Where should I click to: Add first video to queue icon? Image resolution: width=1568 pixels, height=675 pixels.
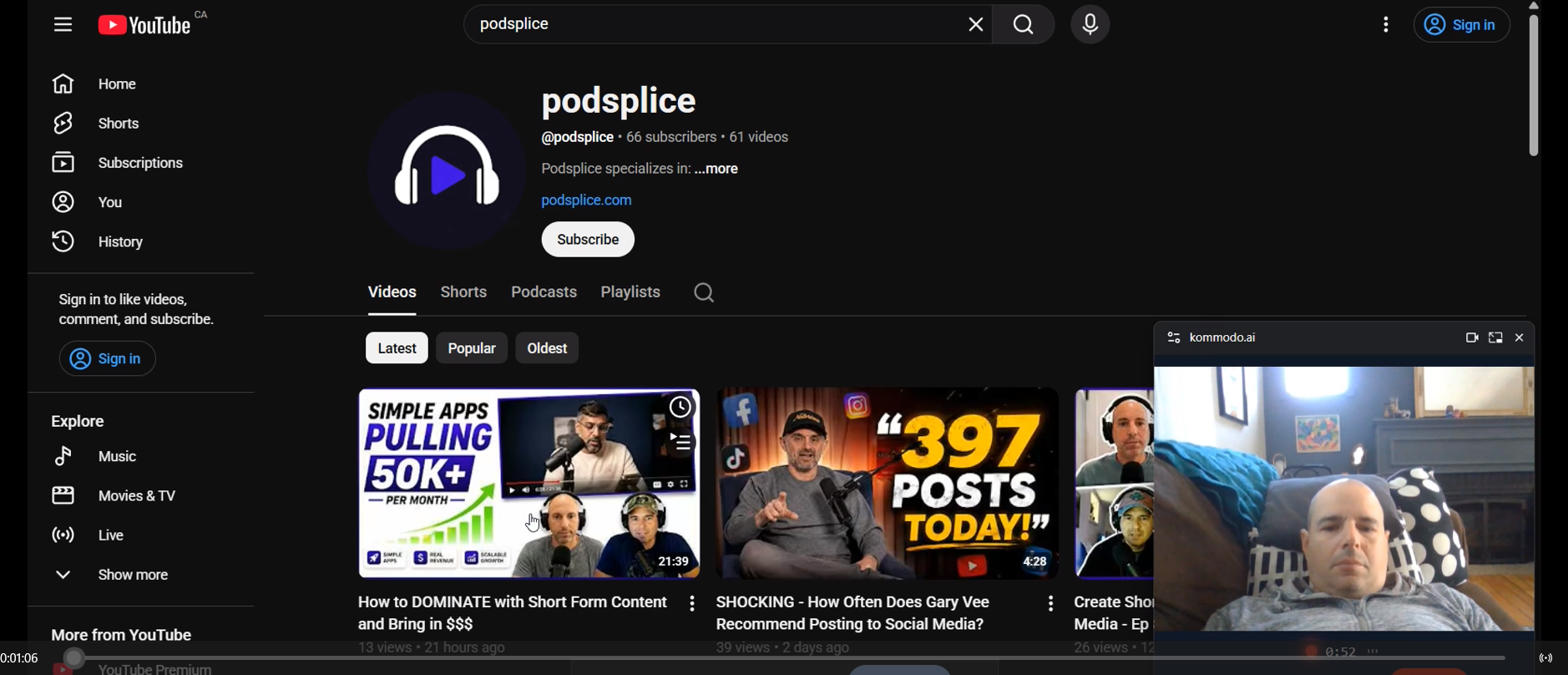(x=681, y=443)
